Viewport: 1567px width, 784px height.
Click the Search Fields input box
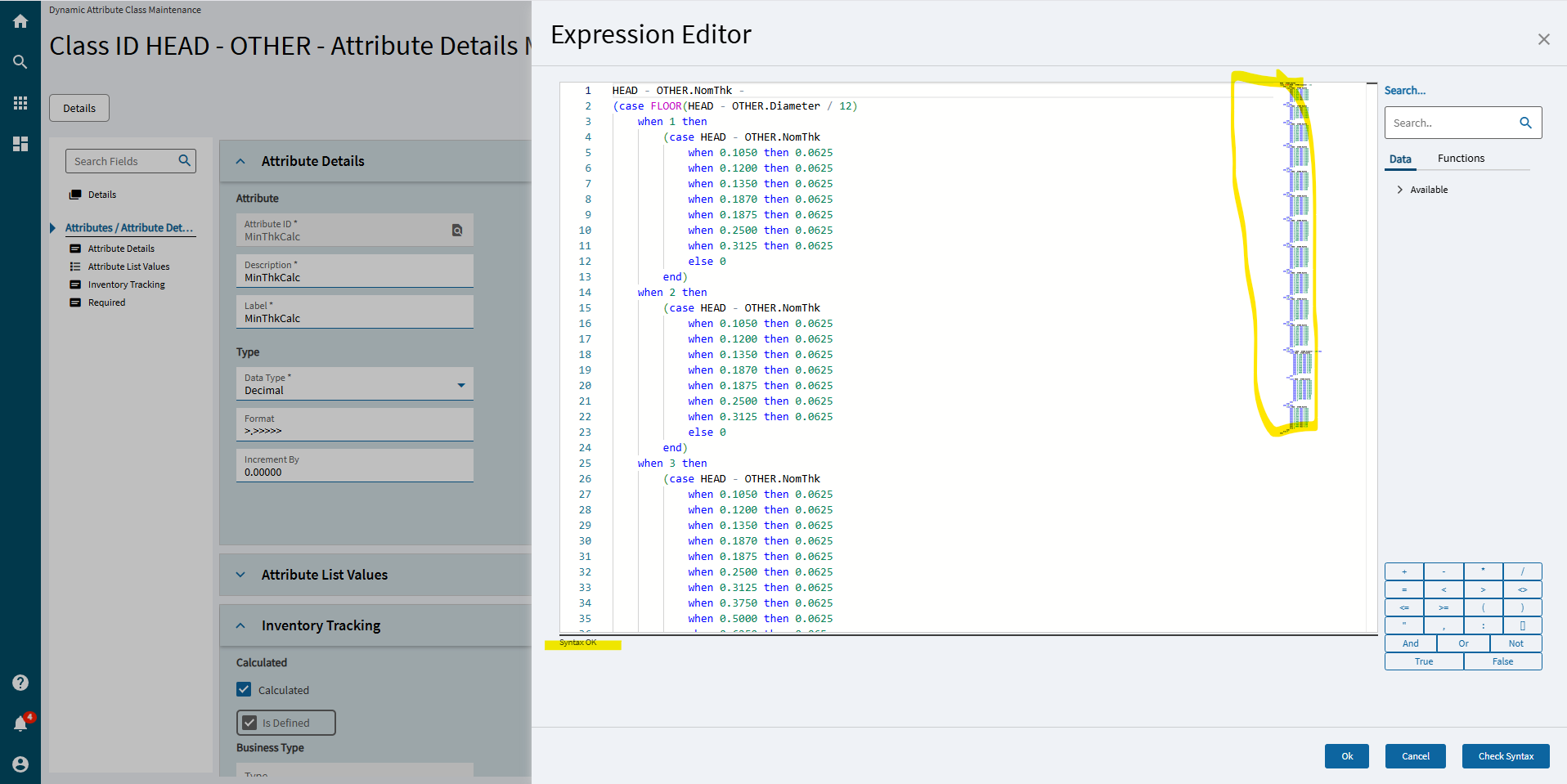[x=123, y=161]
